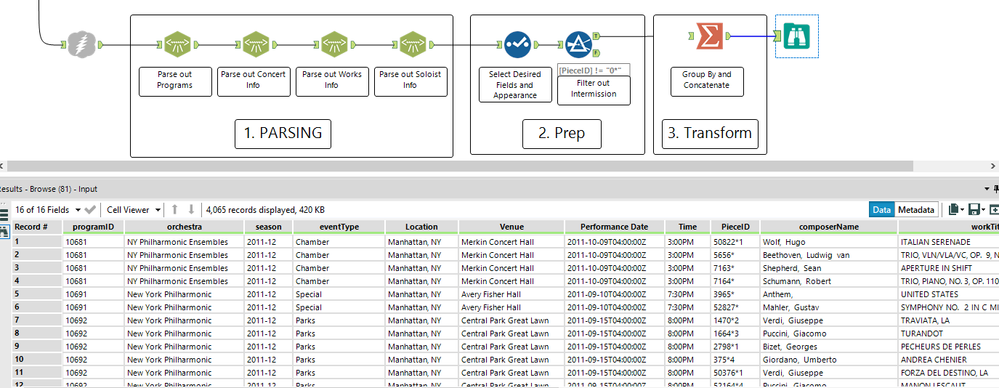Move to next record with down arrow
999x388 pixels.
pos(190,210)
